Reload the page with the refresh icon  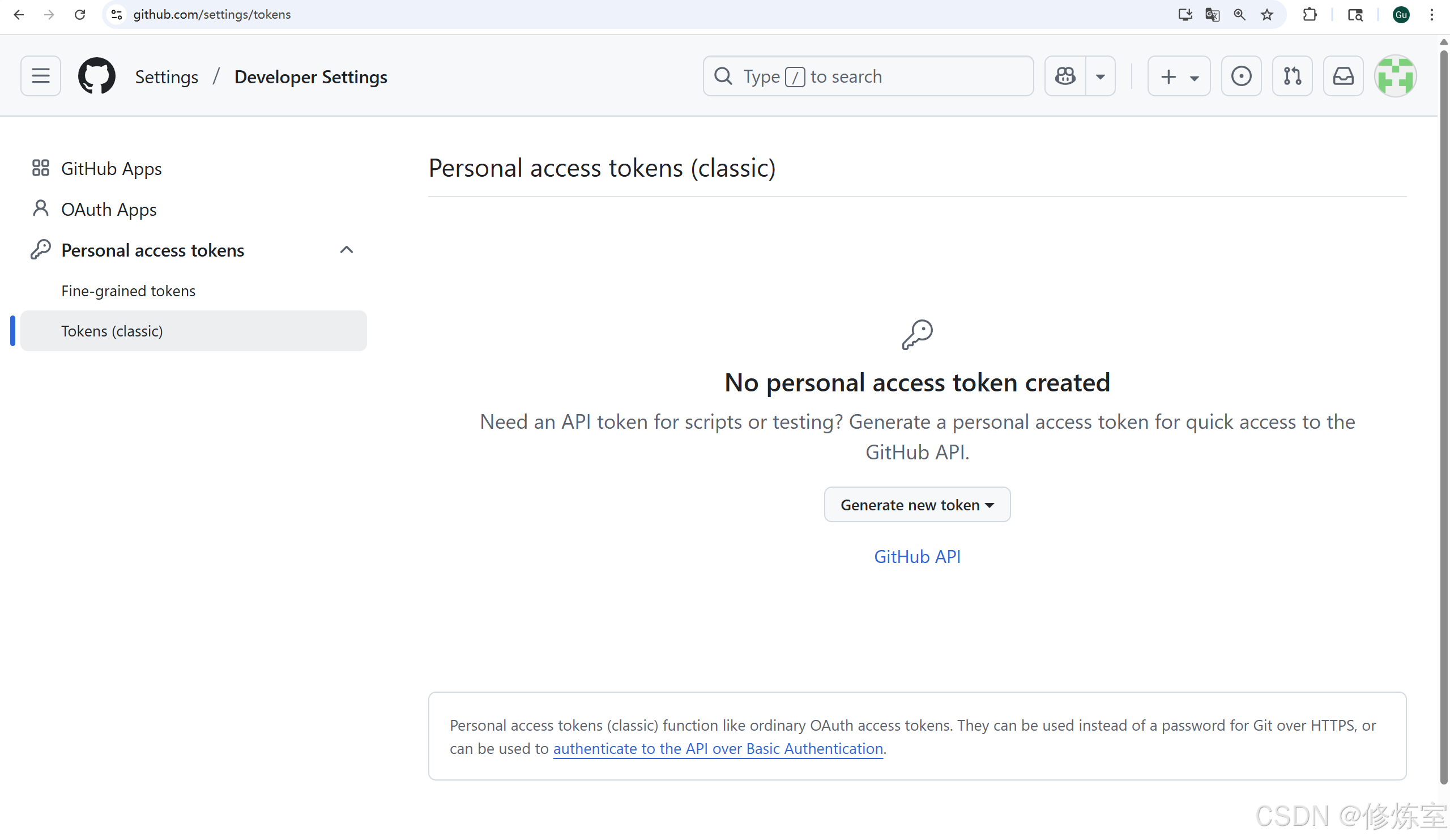80,14
